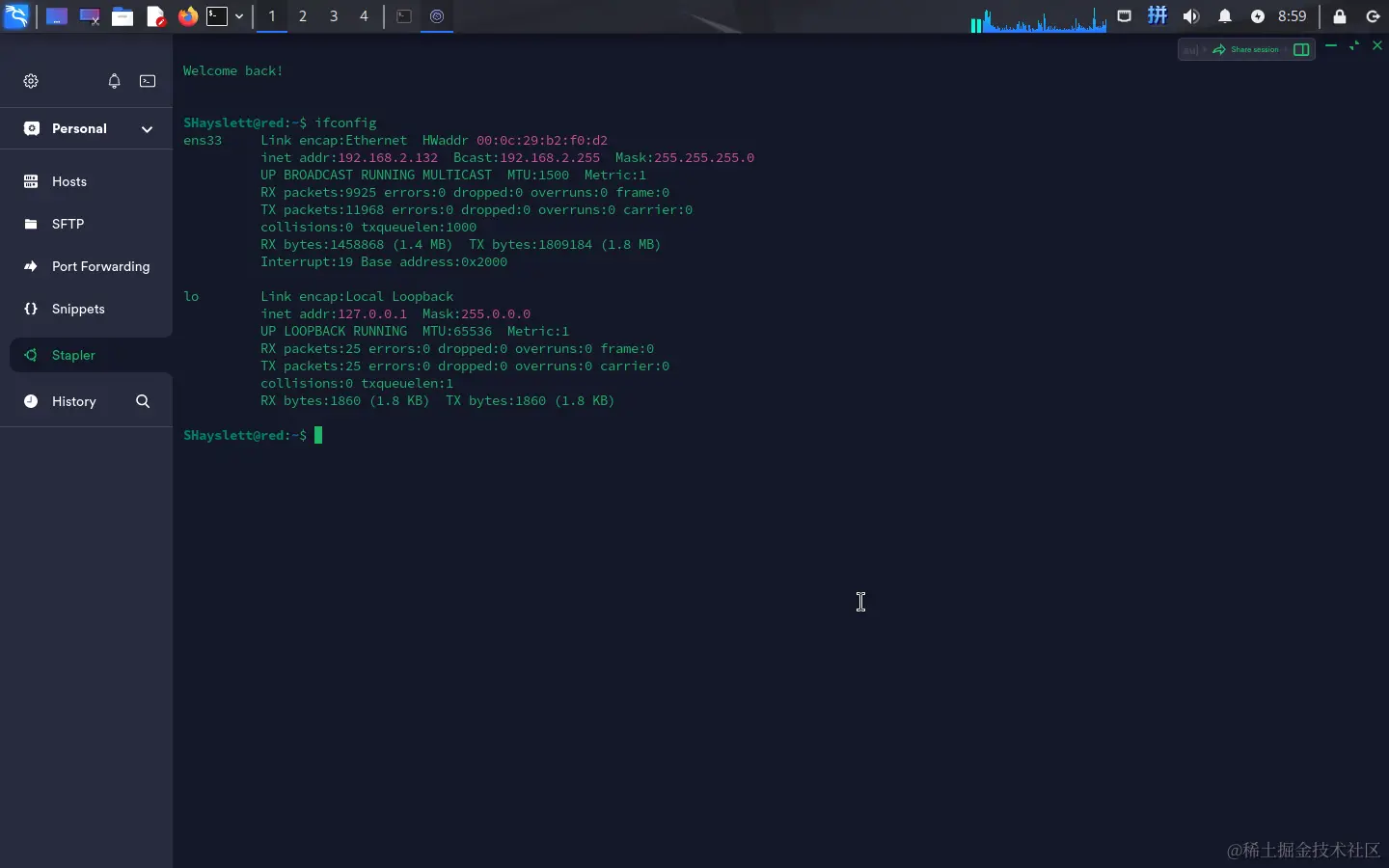Click the UP LOOPBACK RUNNING text
Viewport: 1389px width, 868px height.
334,331
